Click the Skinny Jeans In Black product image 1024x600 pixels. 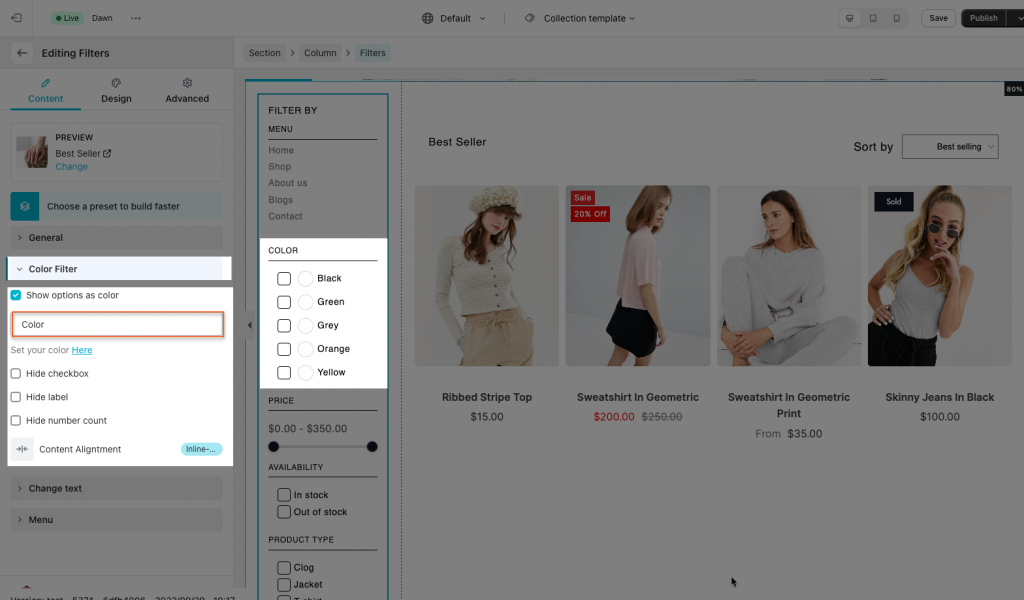940,276
